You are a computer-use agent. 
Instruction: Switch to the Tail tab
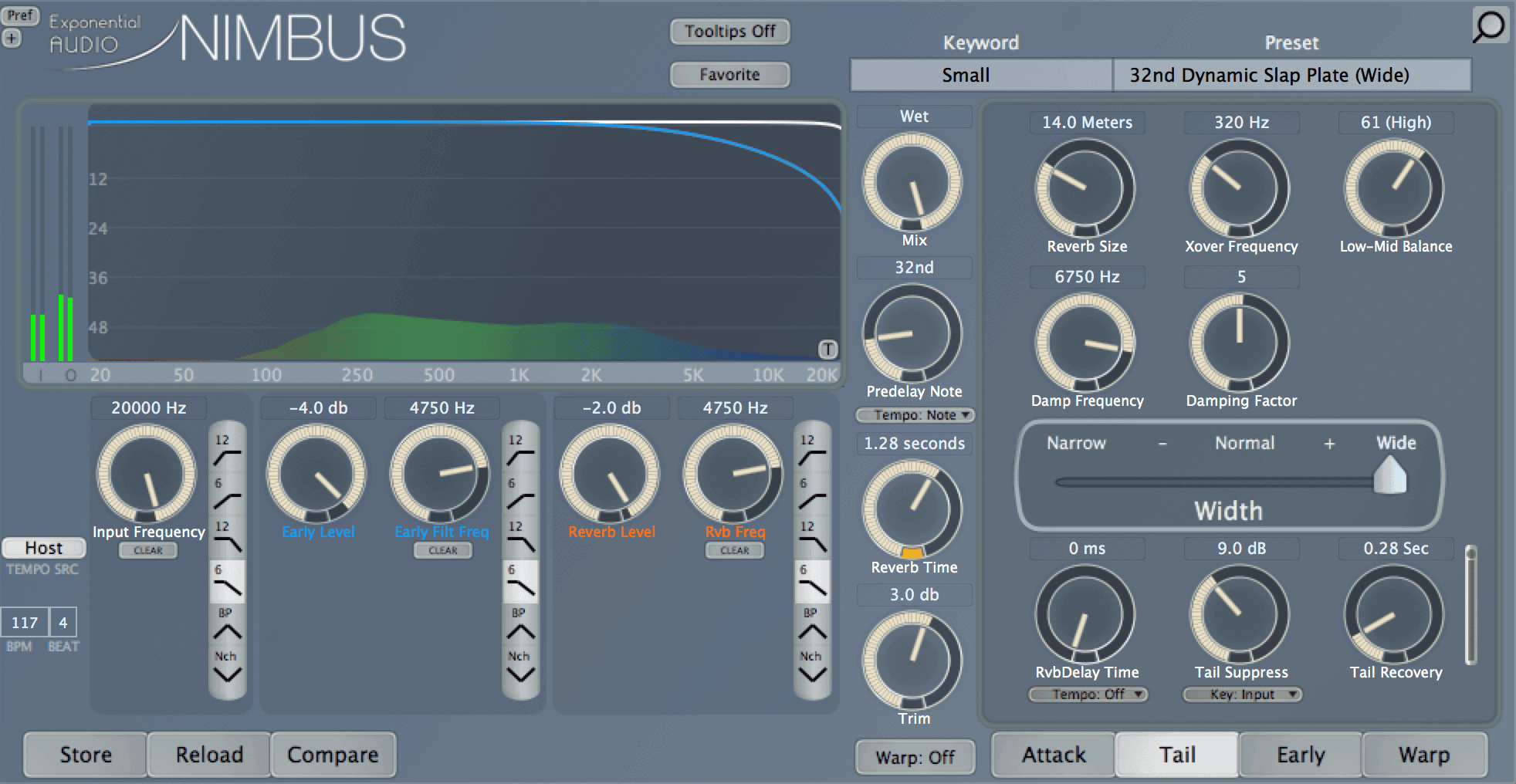click(x=1177, y=755)
